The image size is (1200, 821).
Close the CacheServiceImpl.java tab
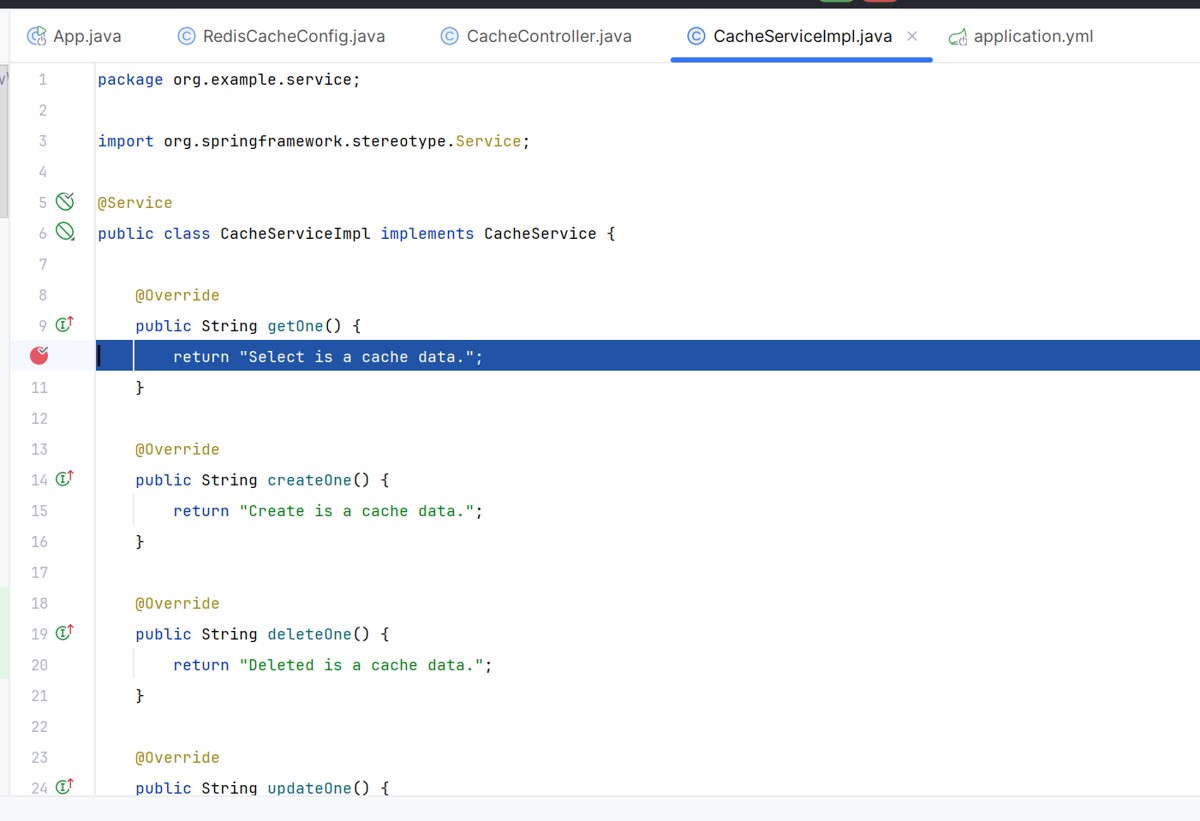point(912,36)
